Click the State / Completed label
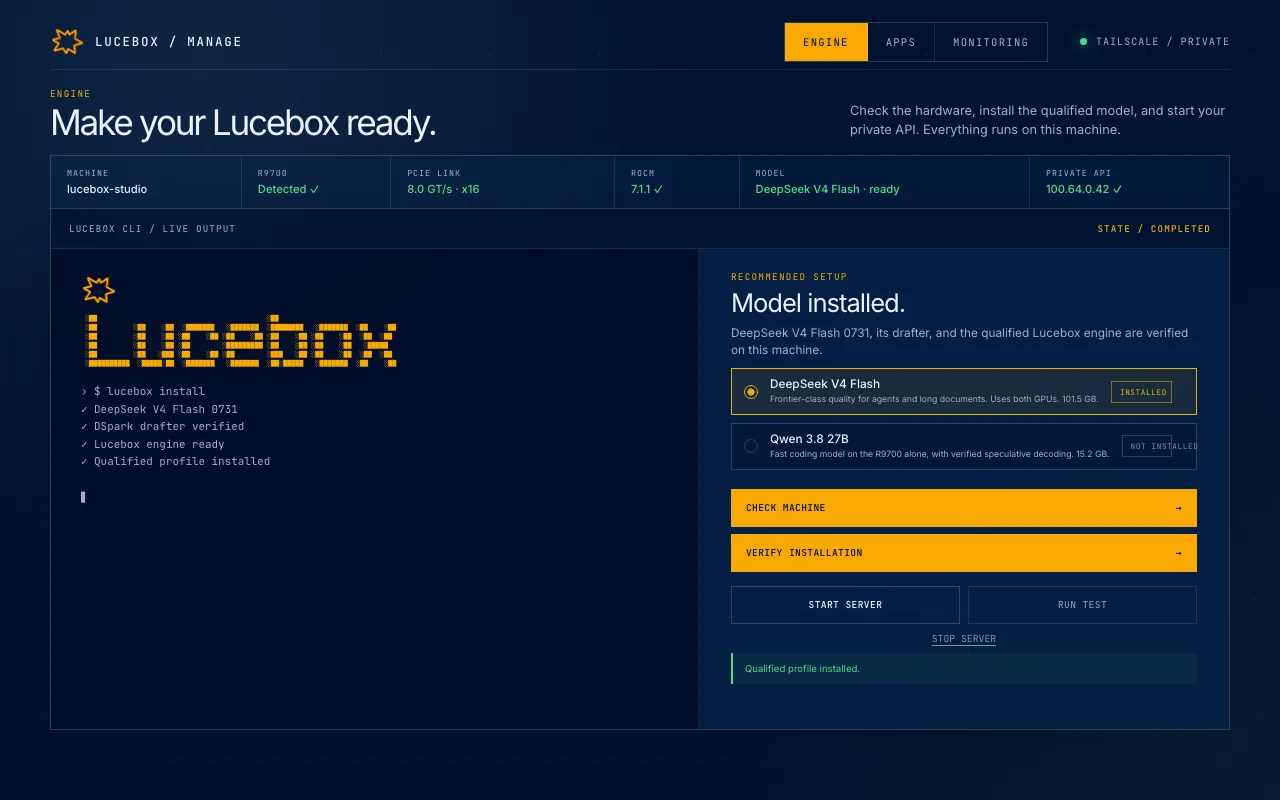This screenshot has height=800, width=1280. [1153, 229]
